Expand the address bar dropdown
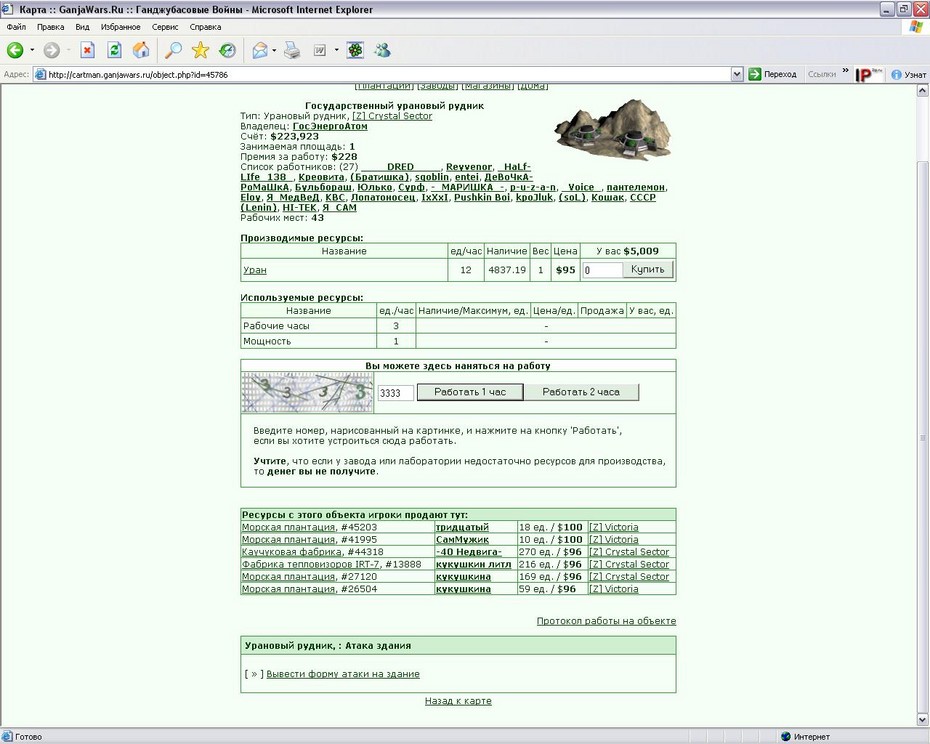 tap(737, 75)
